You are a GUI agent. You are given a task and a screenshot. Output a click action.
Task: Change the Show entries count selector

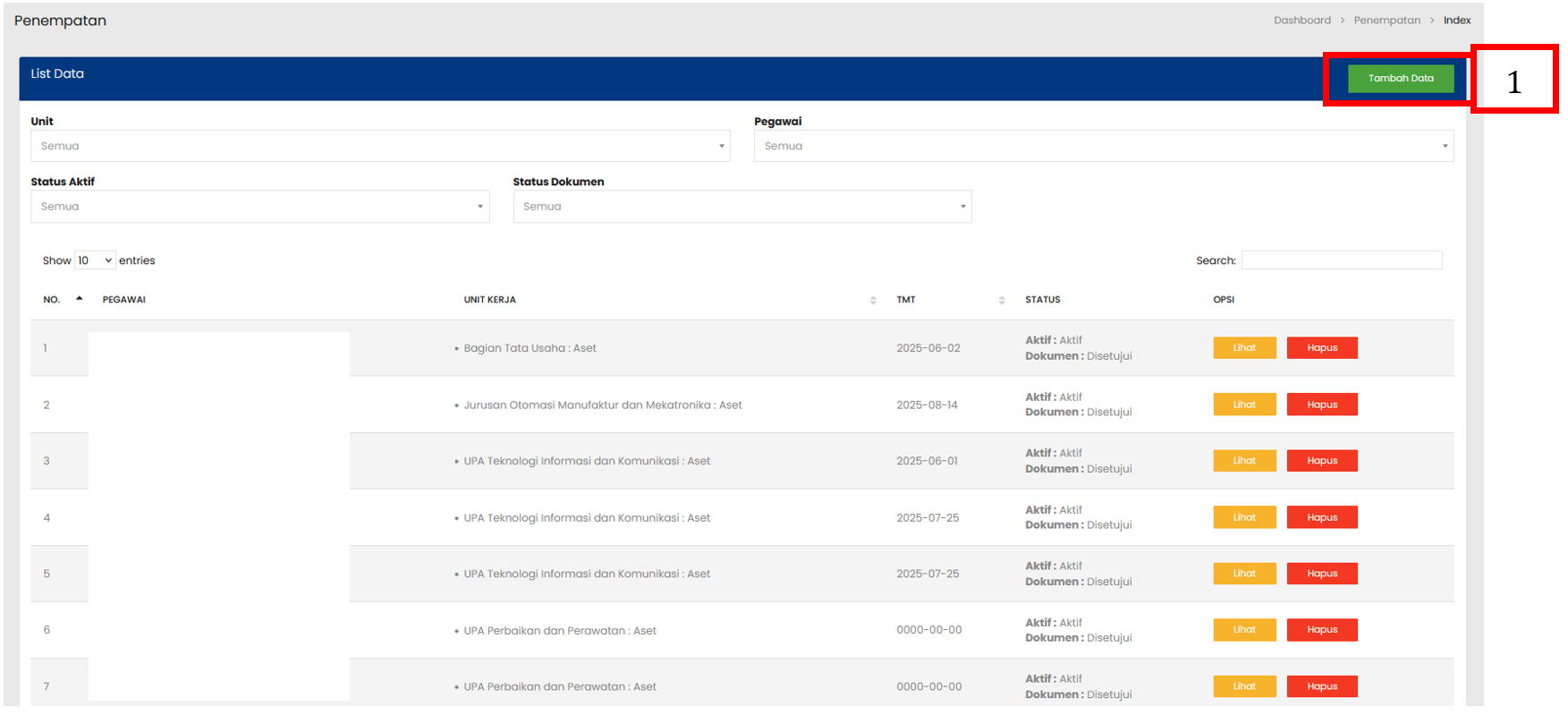(95, 260)
